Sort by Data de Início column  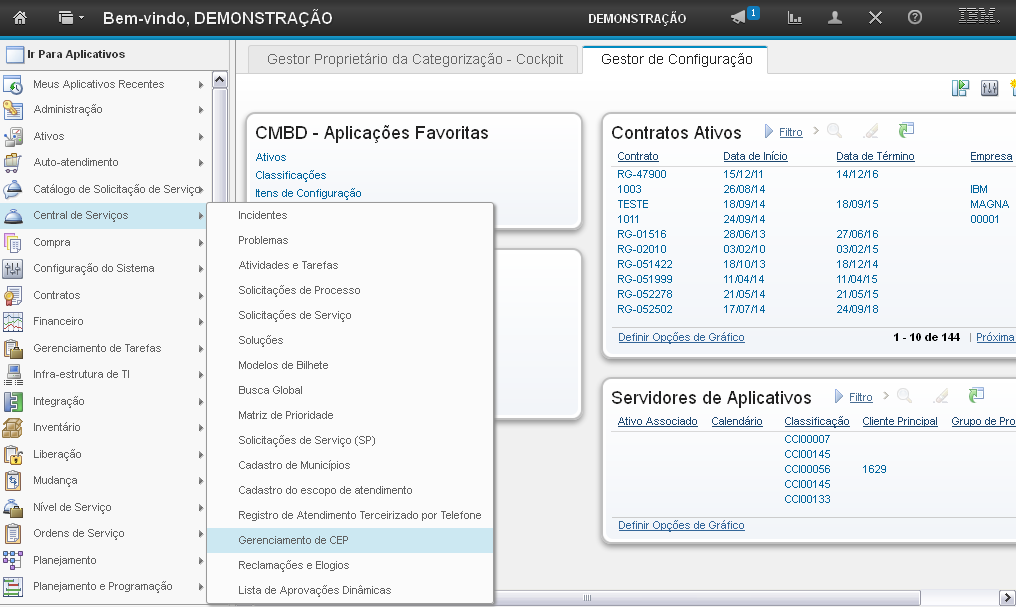pyautogui.click(x=755, y=156)
